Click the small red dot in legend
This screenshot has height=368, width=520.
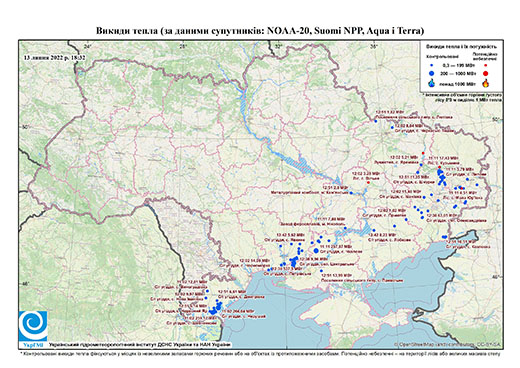tap(485, 66)
